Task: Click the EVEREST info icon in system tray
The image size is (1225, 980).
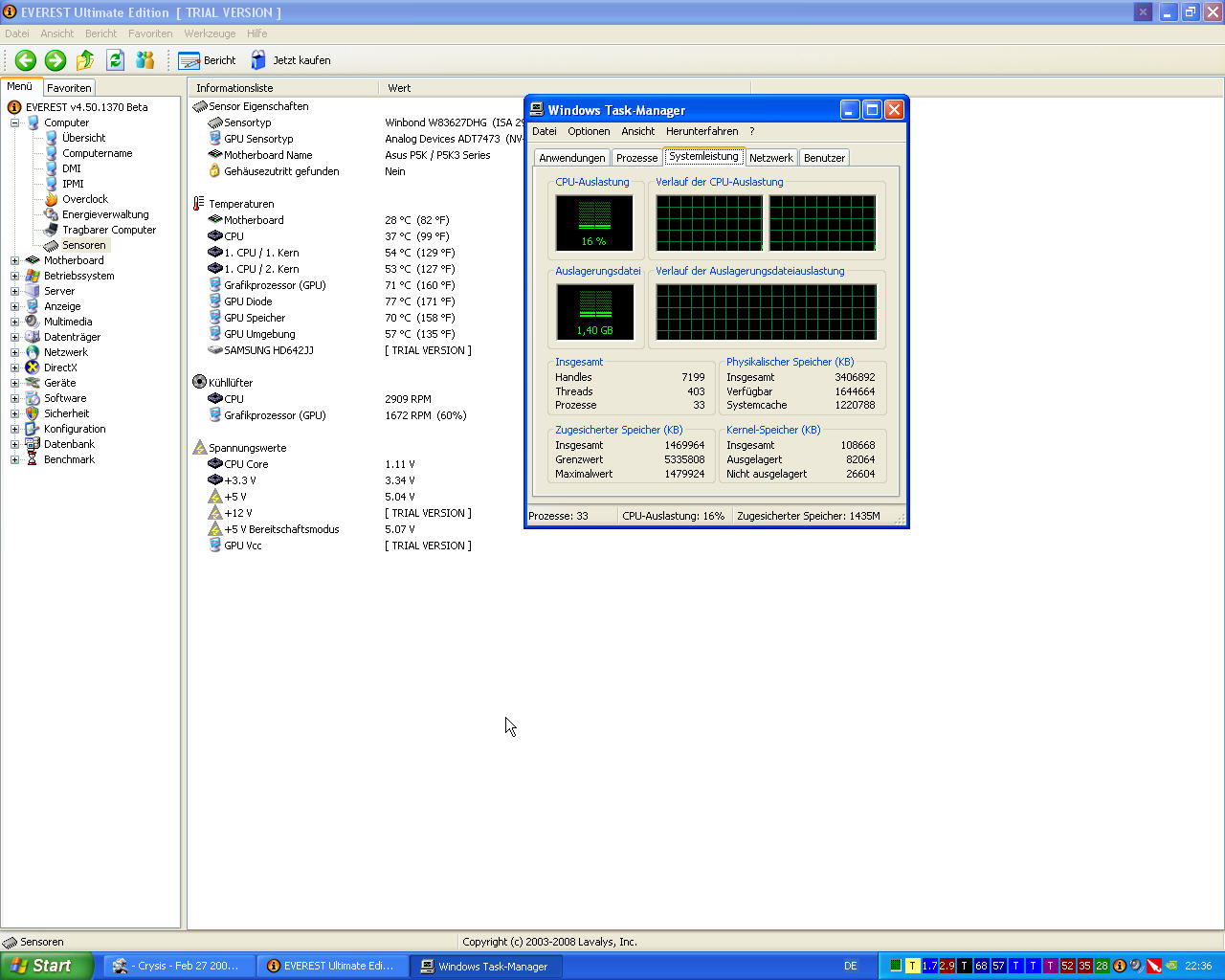Action: (1119, 966)
